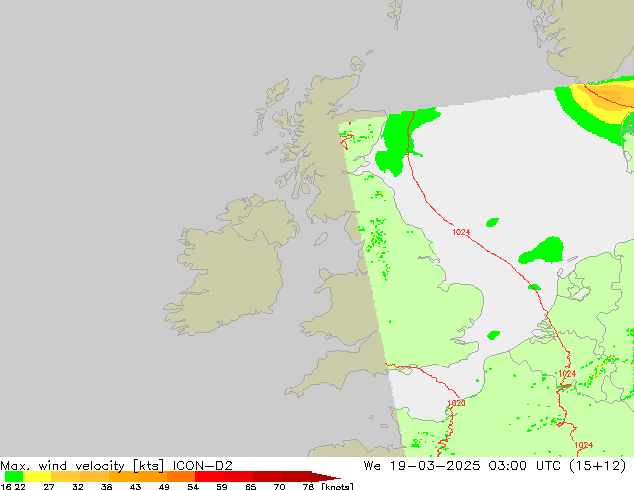Image resolution: width=634 pixels, height=490 pixels.
Task: Click the arrow tip of the color scale
Action: click(x=327, y=477)
